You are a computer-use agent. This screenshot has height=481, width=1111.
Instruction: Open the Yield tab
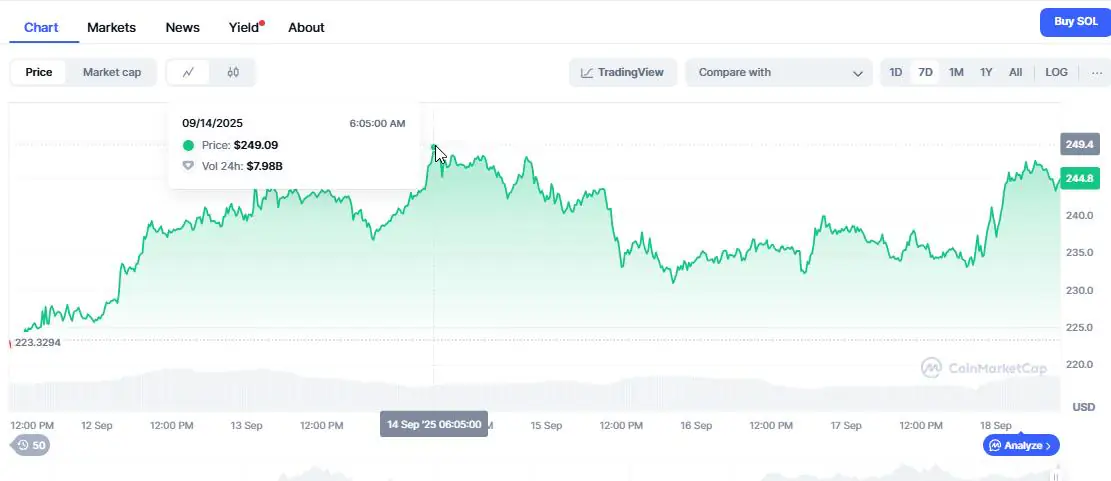(x=245, y=27)
